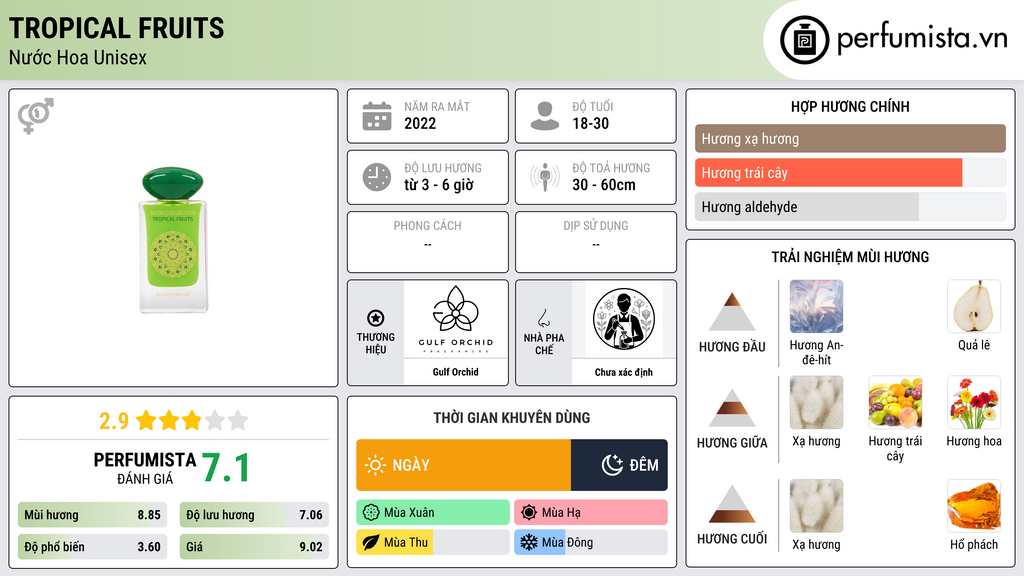Click the TROPICAL FRUITS title
The width and height of the screenshot is (1024, 576).
116,29
